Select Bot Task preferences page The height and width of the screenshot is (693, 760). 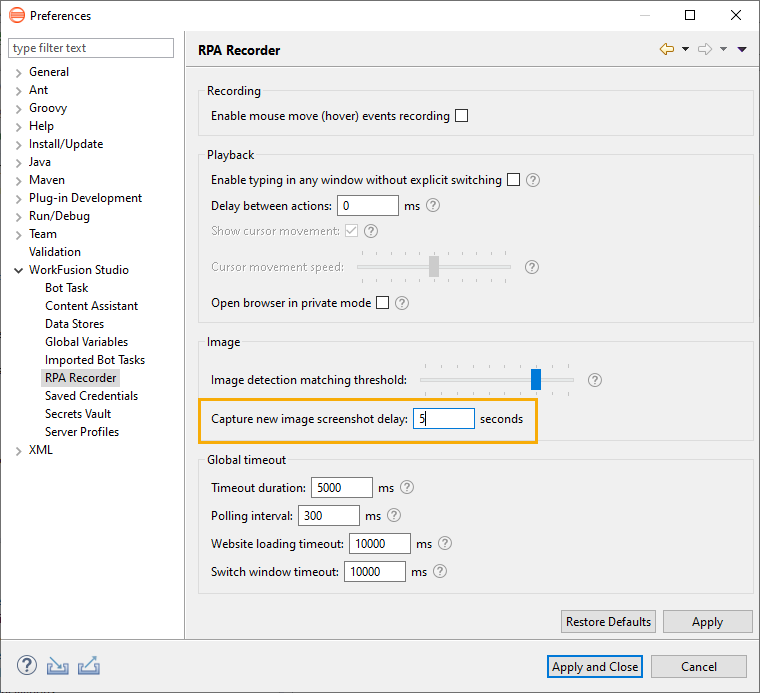pyautogui.click(x=66, y=288)
